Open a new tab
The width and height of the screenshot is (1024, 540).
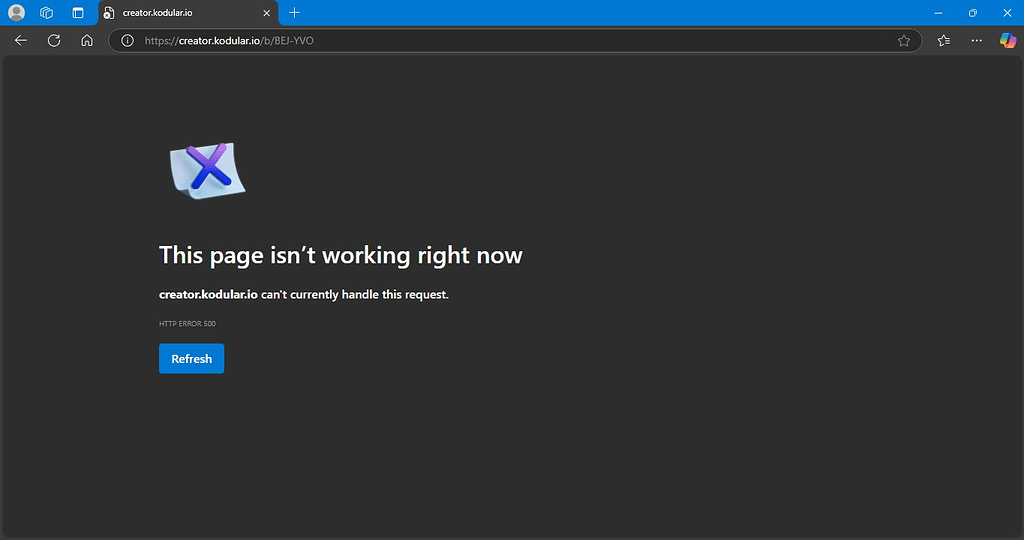click(x=295, y=13)
